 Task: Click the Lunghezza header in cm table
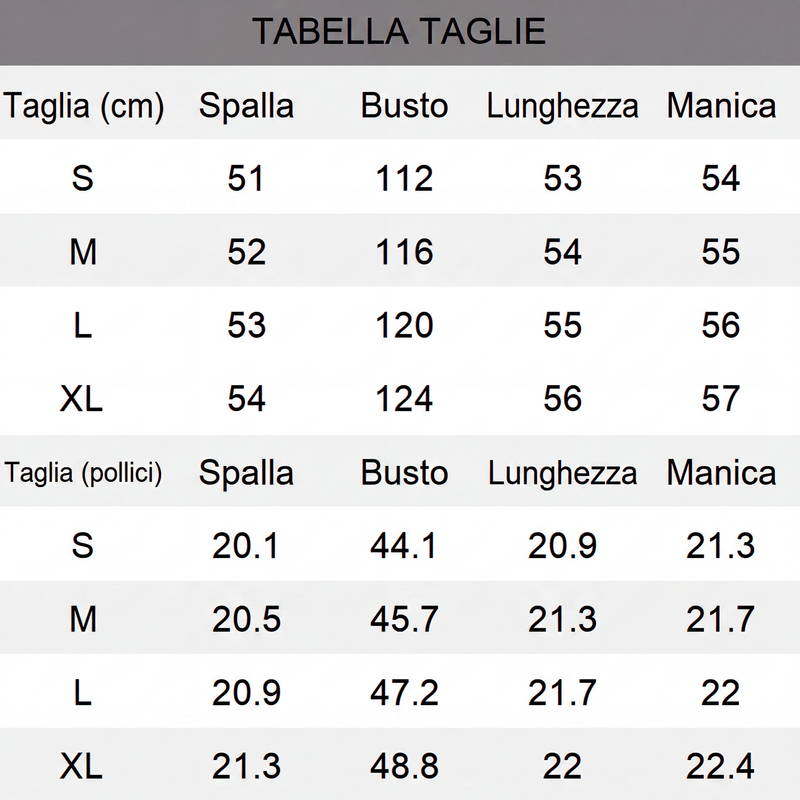(562, 107)
